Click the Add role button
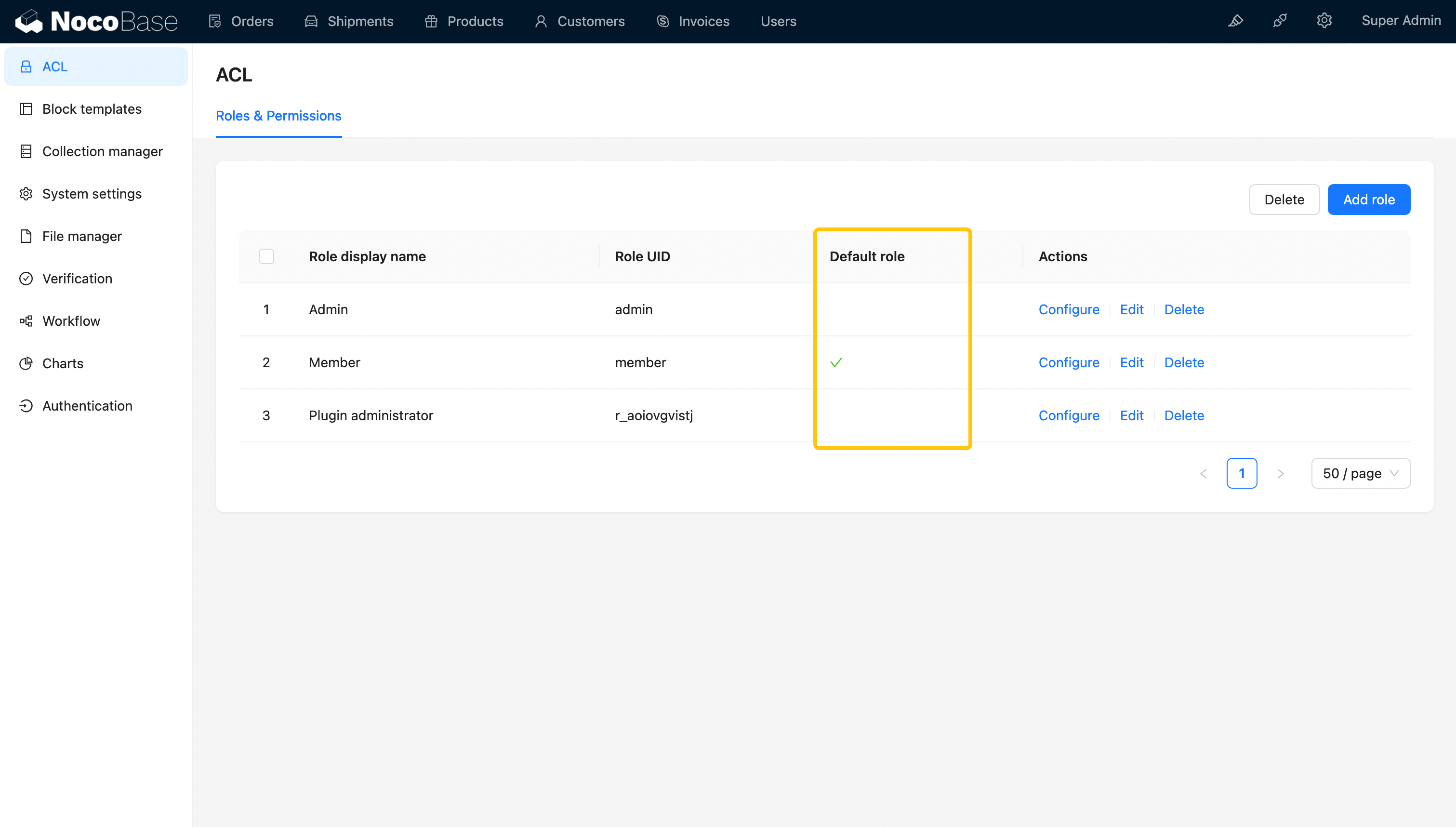 [x=1368, y=200]
